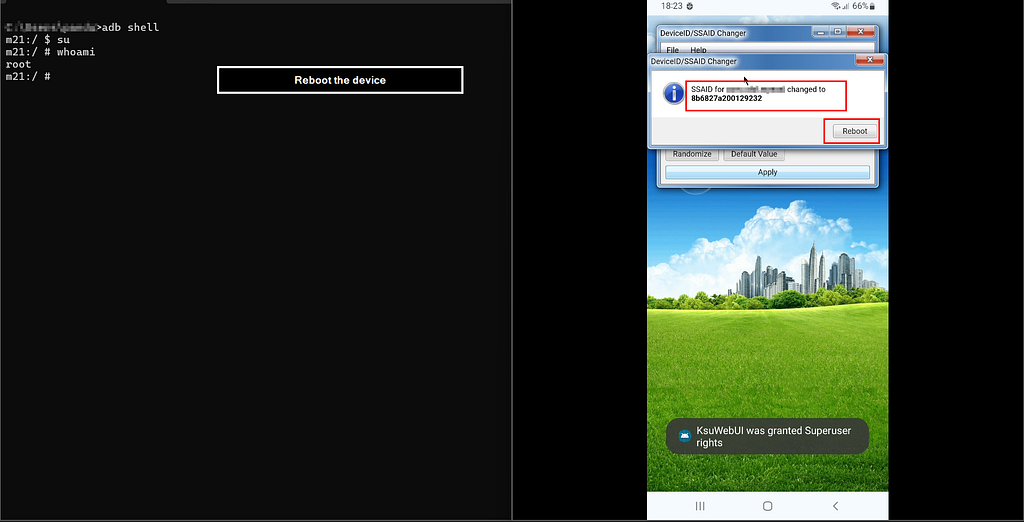Tap the Android recent apps icon
Viewport: 1024px width, 522px height.
(x=700, y=506)
